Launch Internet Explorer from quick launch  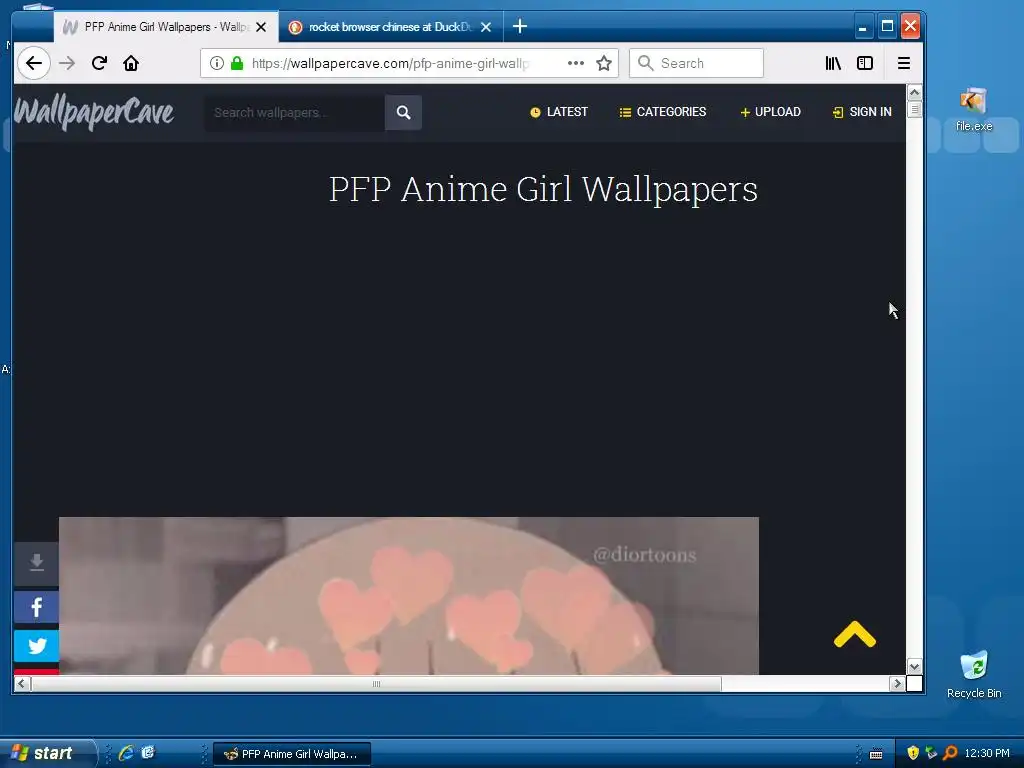click(x=126, y=753)
